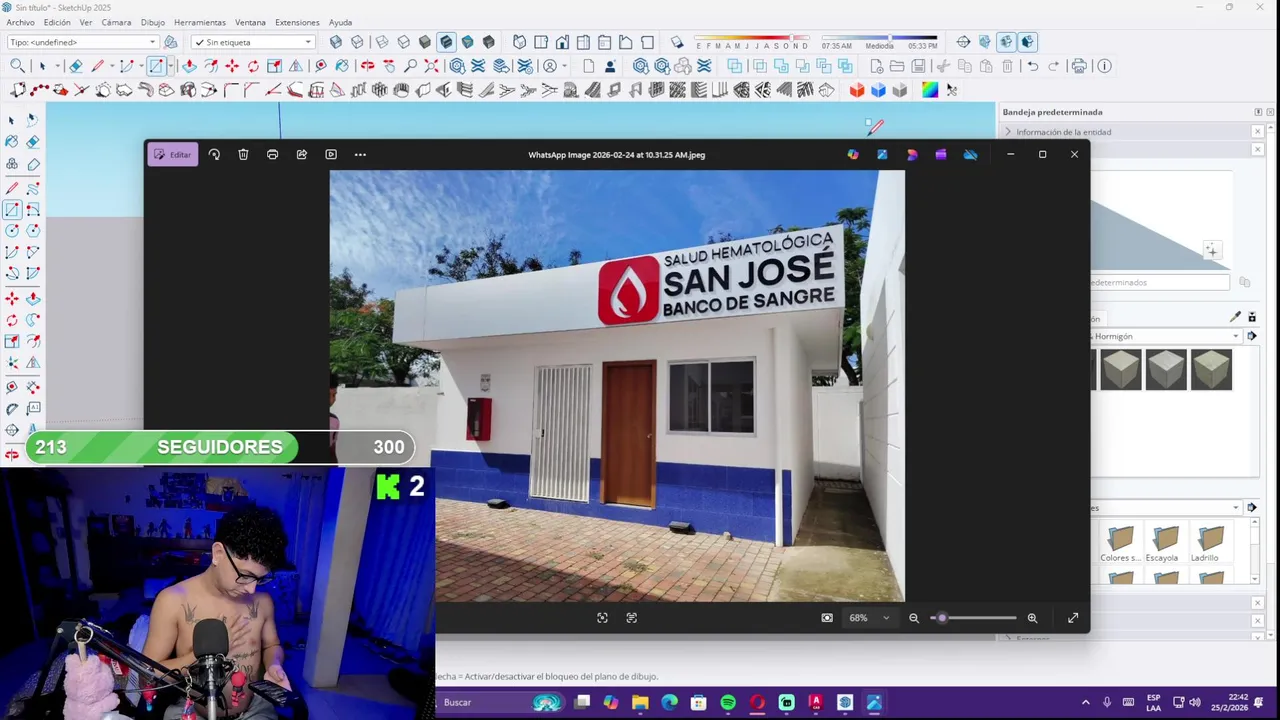Open the Tipo undefined dropdown

(83, 42)
